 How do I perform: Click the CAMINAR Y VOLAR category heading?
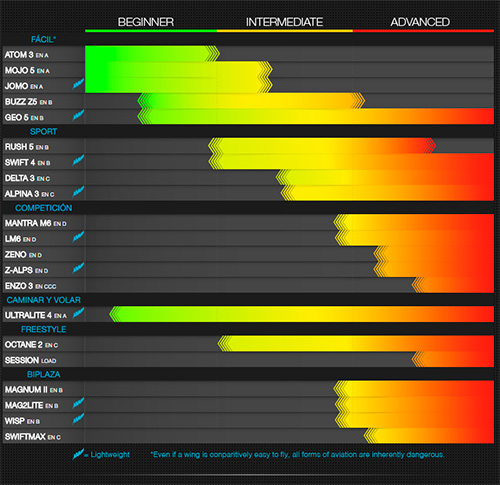tap(43, 300)
